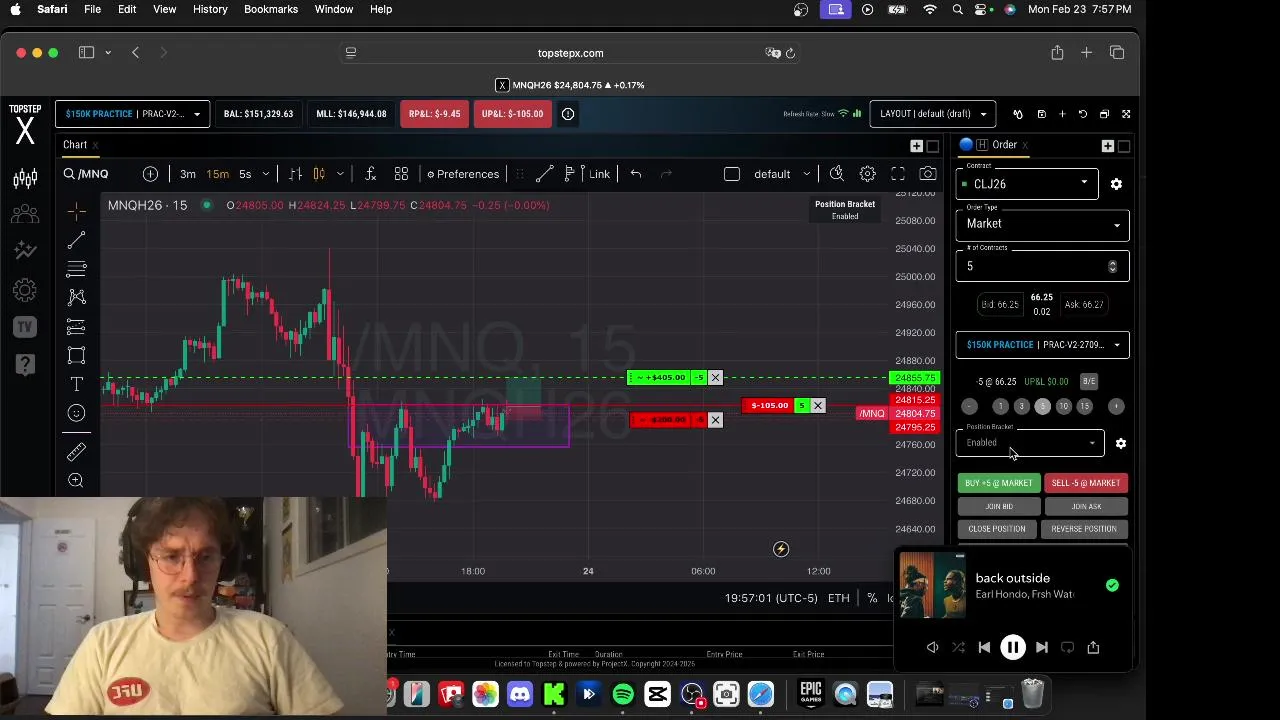1280x720 pixels.
Task: Click the chart quick search magnifier icon
Action: [x=837, y=174]
